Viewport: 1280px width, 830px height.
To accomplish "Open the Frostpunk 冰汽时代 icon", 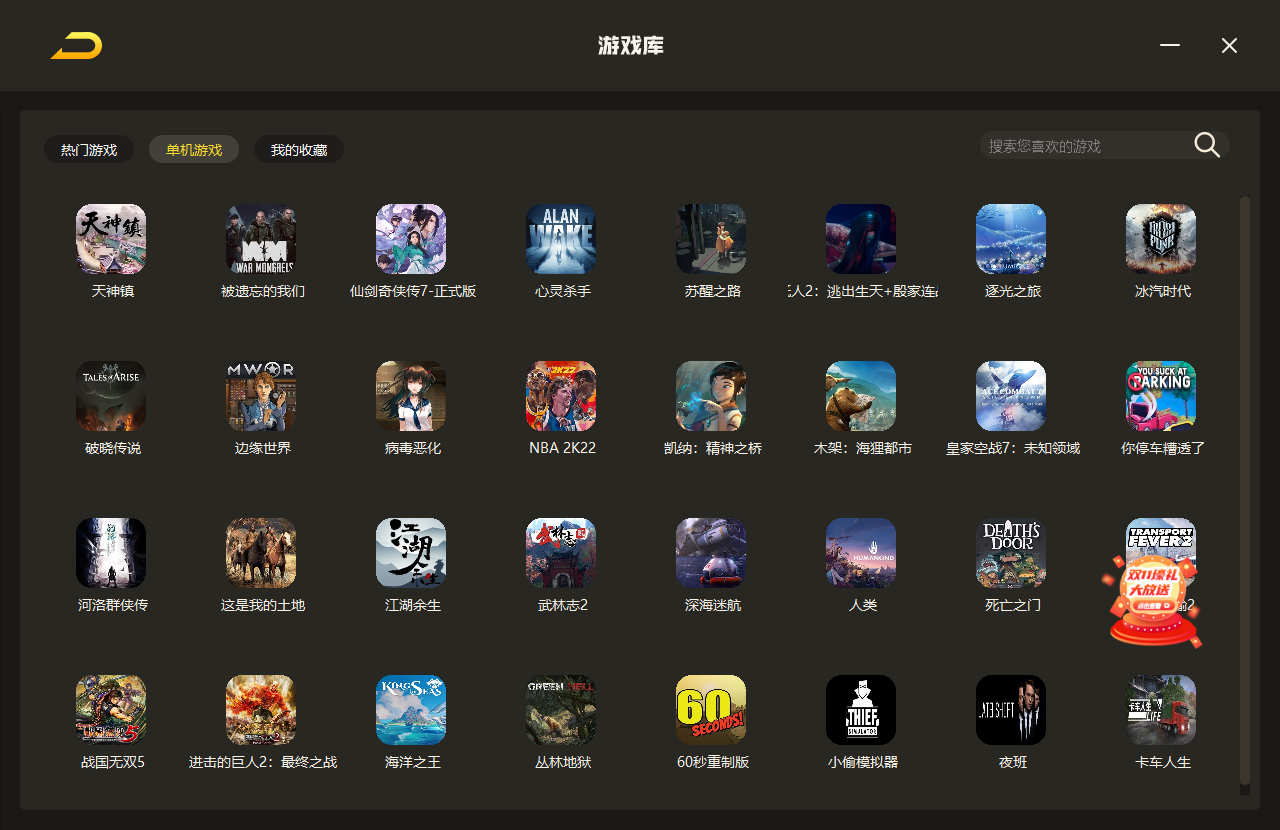I will [1161, 239].
